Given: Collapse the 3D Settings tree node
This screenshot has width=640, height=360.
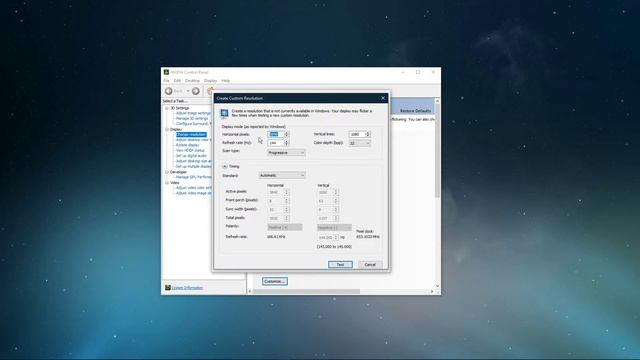Looking at the screenshot, I should pyautogui.click(x=167, y=108).
